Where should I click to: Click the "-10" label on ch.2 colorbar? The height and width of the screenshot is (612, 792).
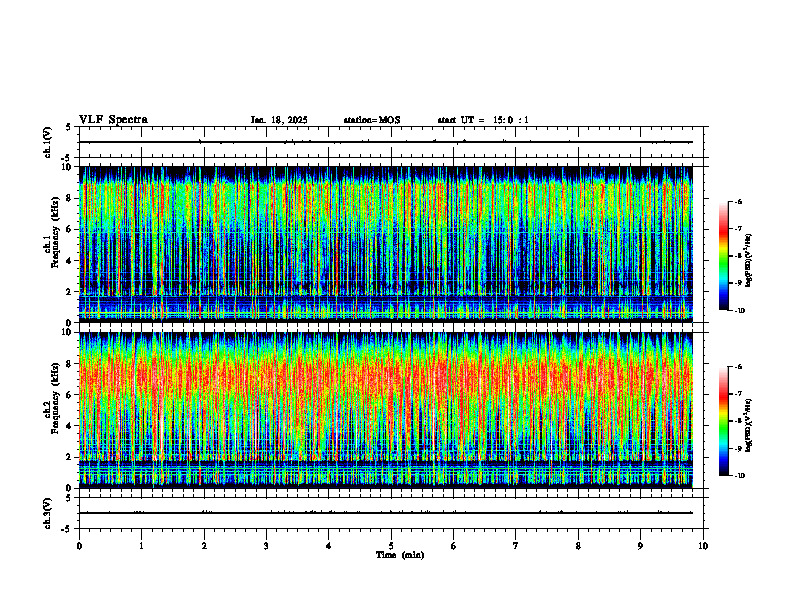pyautogui.click(x=740, y=476)
